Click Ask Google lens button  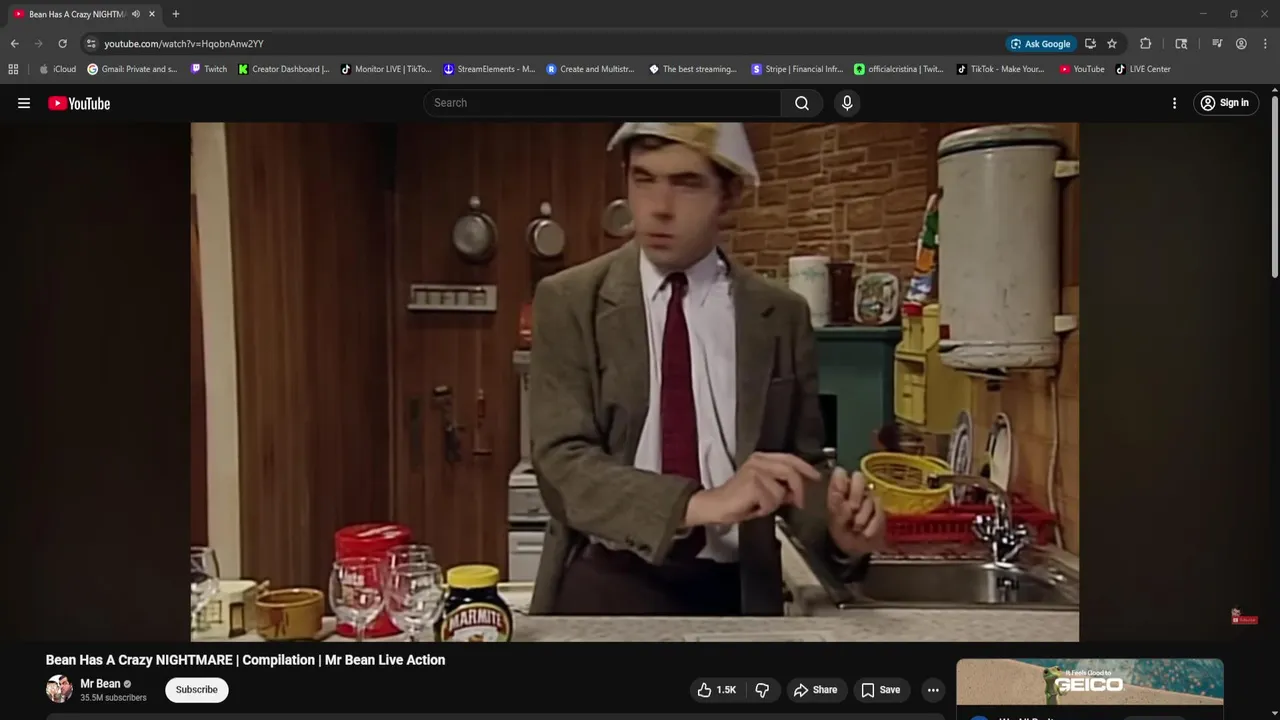pyautogui.click(x=1041, y=44)
